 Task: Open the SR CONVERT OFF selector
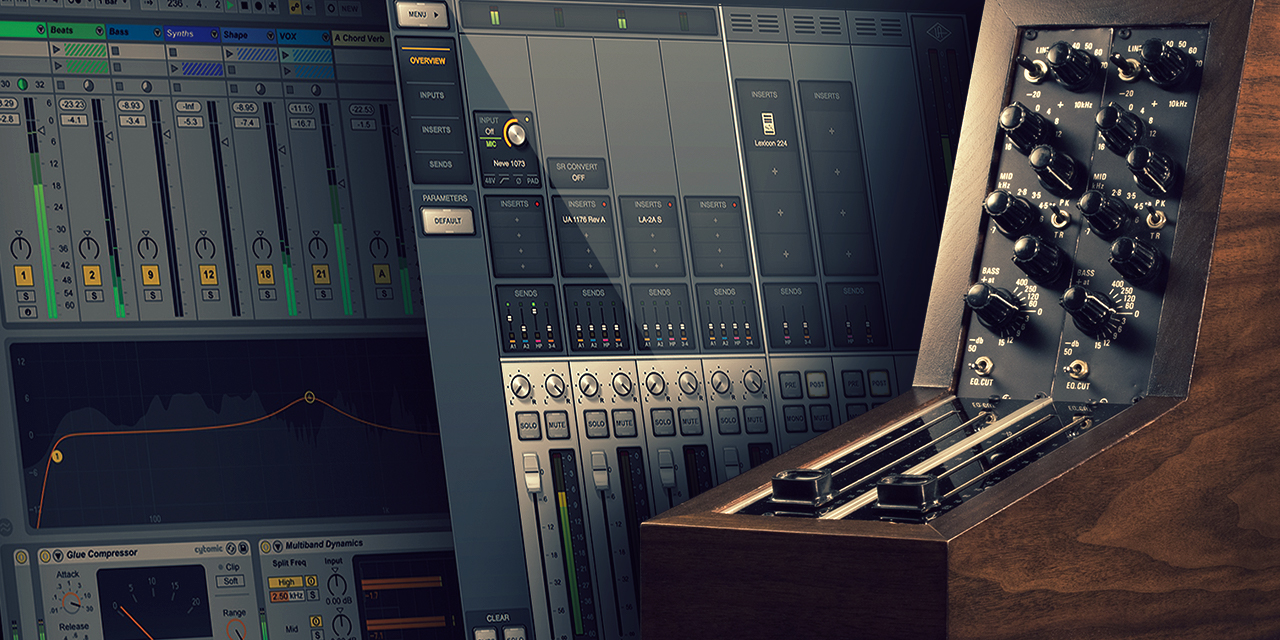pos(578,172)
